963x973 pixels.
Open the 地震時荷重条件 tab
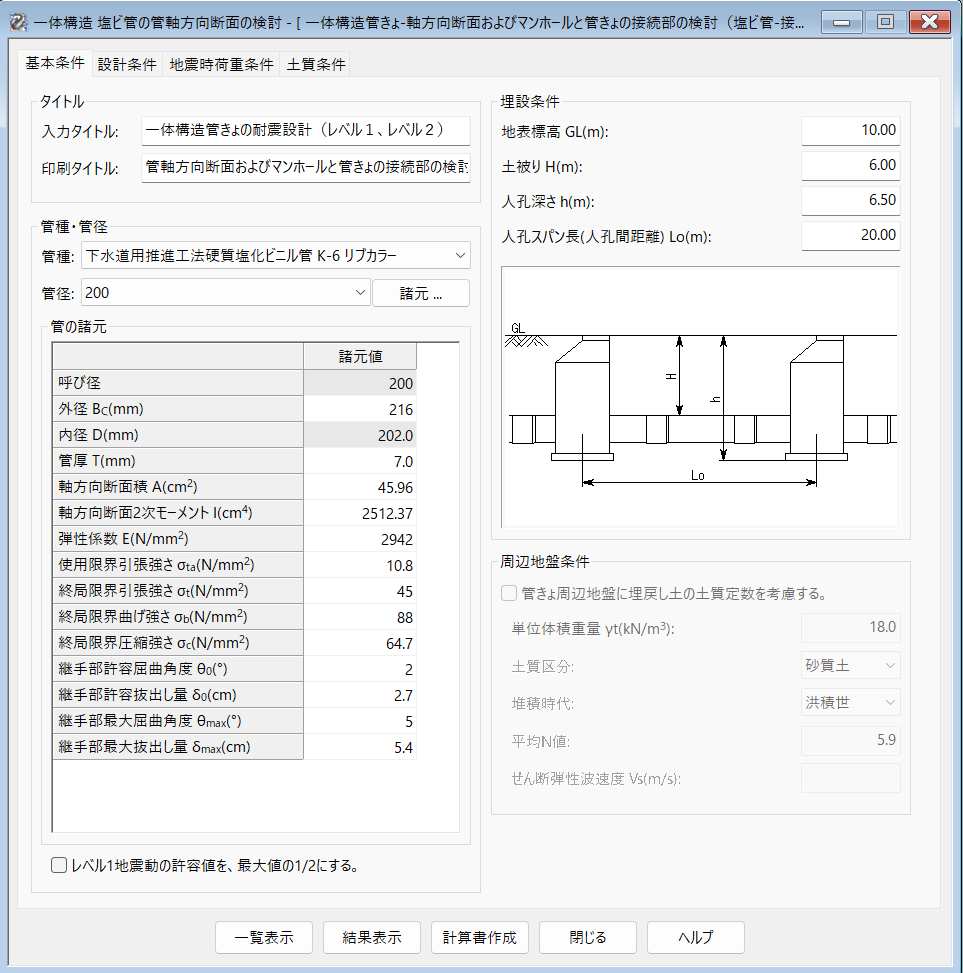pyautogui.click(x=221, y=64)
